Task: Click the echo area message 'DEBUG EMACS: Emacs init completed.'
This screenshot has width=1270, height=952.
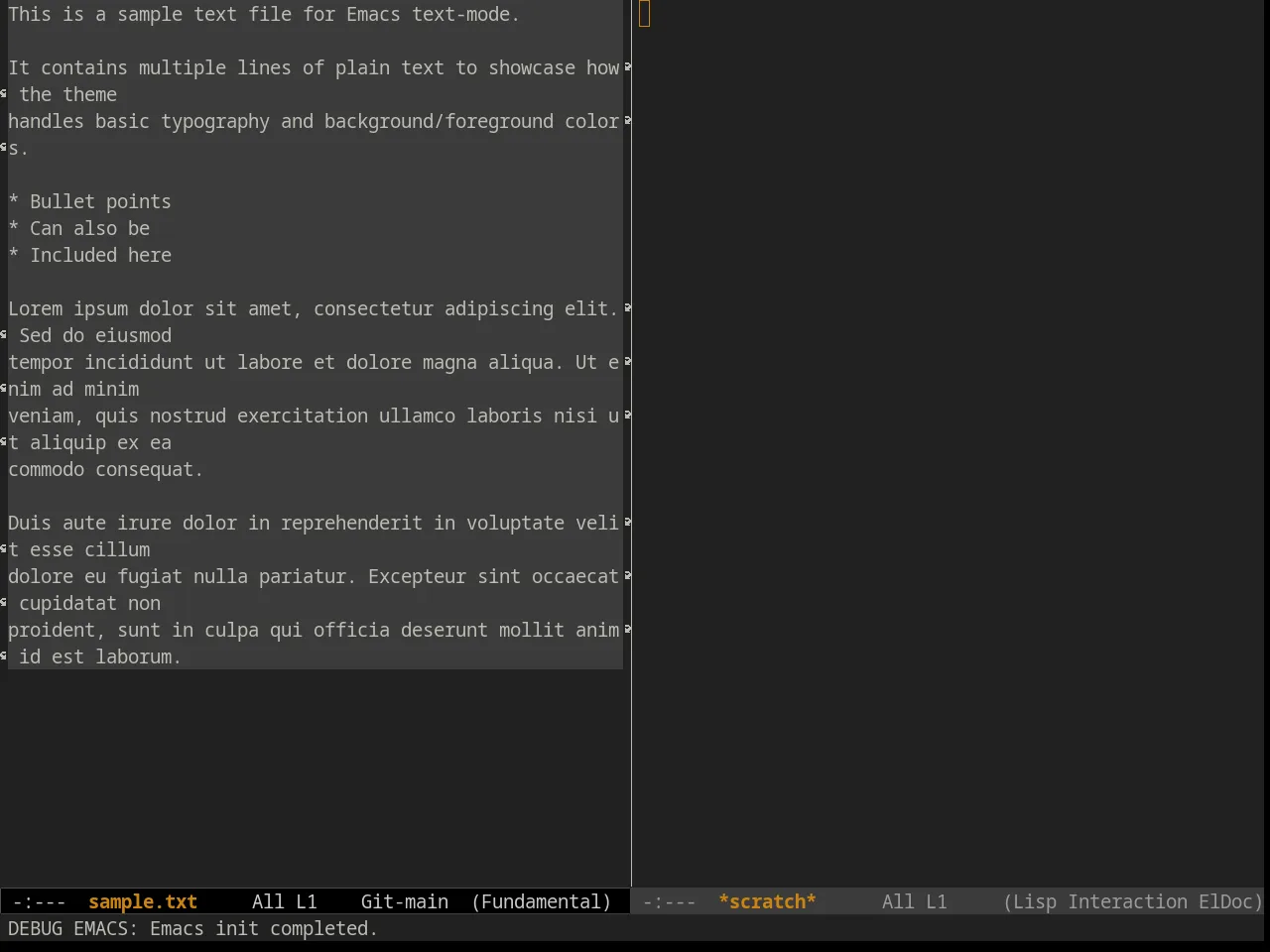Action: point(193,928)
